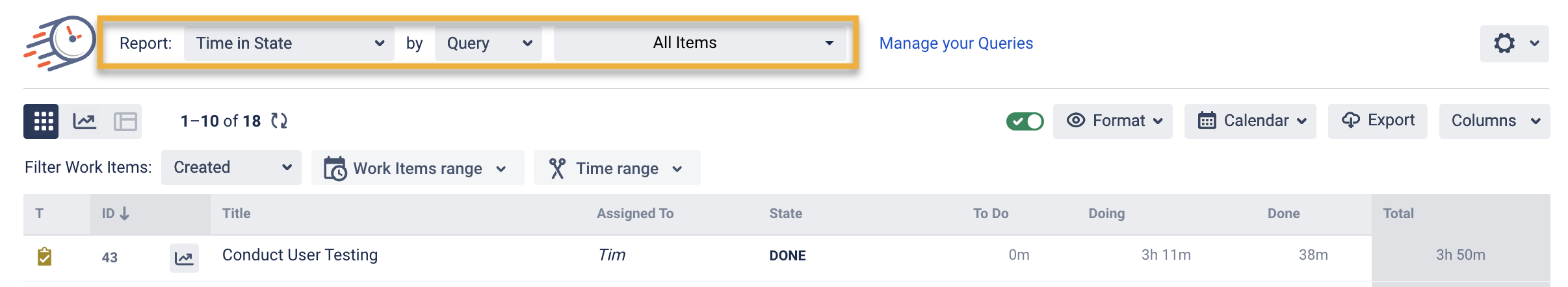1568x287 pixels.
Task: Expand the by Query dropdown
Action: pos(488,44)
